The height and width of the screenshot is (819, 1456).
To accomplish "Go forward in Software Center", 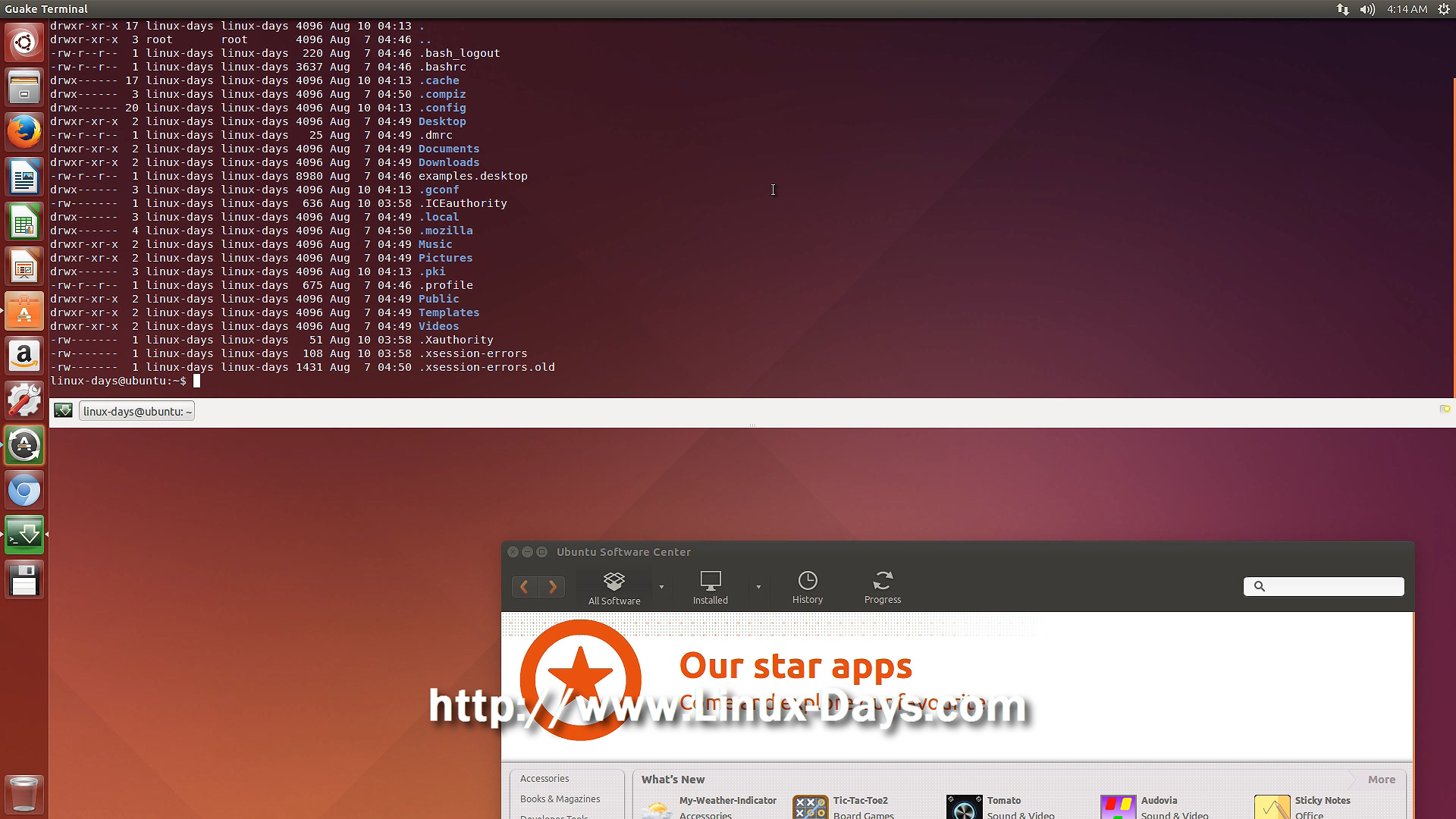I will coord(552,586).
